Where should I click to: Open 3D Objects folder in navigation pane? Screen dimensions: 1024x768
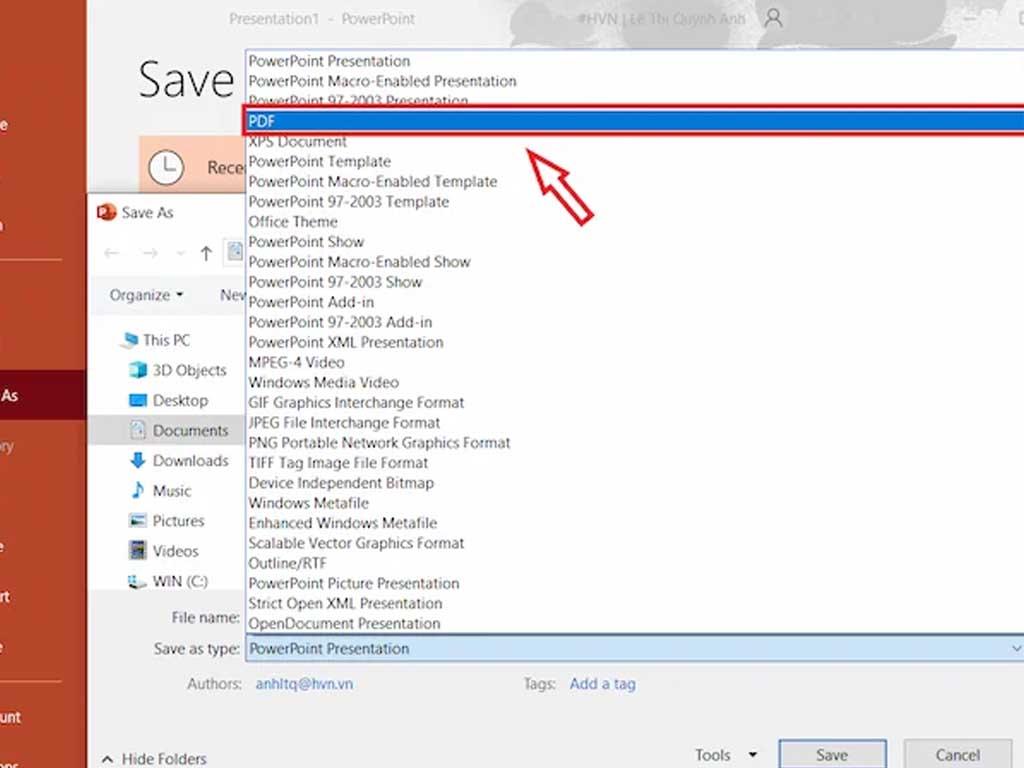(x=189, y=370)
